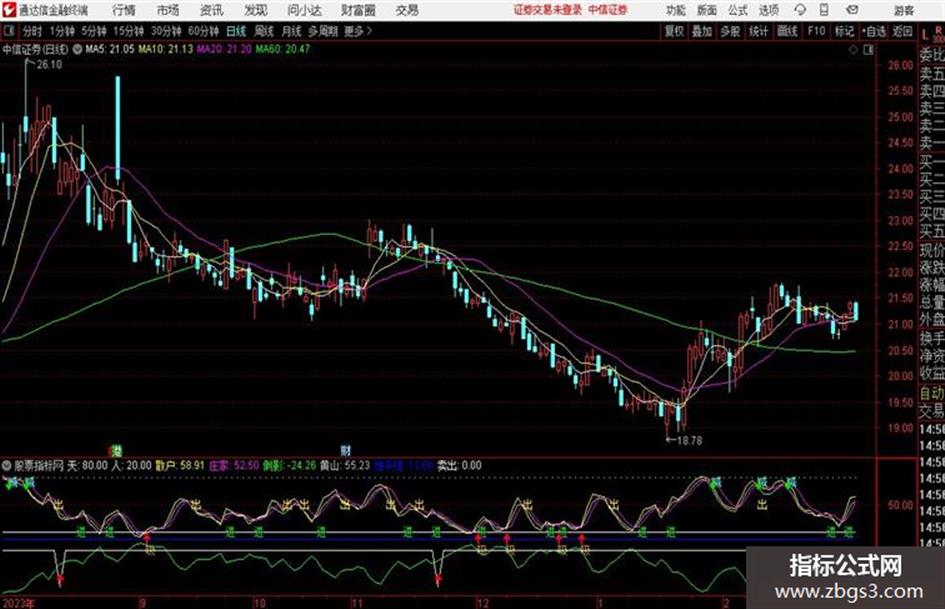
Task: Expand the 多周期 multi-period option
Action: [323, 31]
